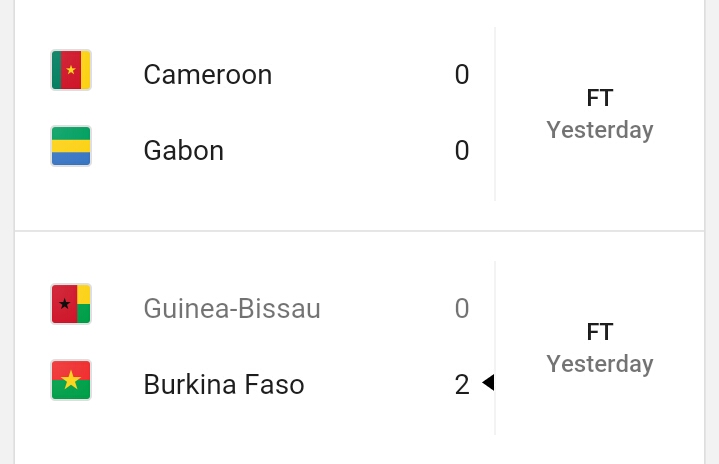Image resolution: width=719 pixels, height=464 pixels.
Task: Click the Cameroon flag icon
Action: point(71,70)
